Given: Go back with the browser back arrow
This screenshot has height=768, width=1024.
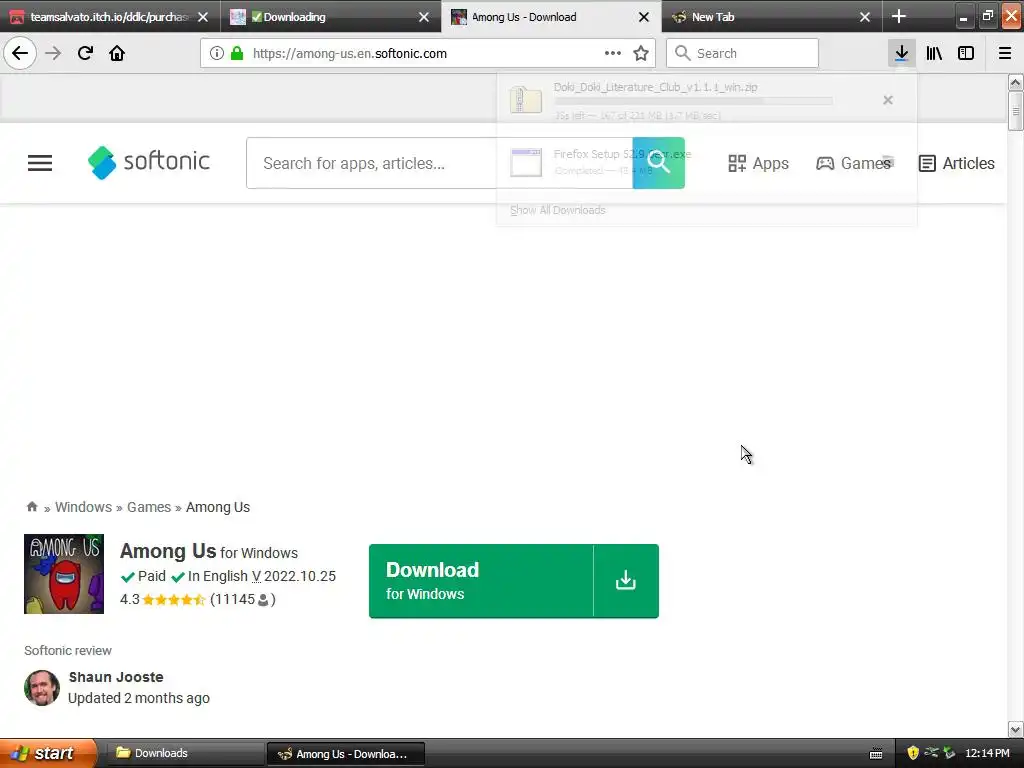Looking at the screenshot, I should [x=20, y=53].
